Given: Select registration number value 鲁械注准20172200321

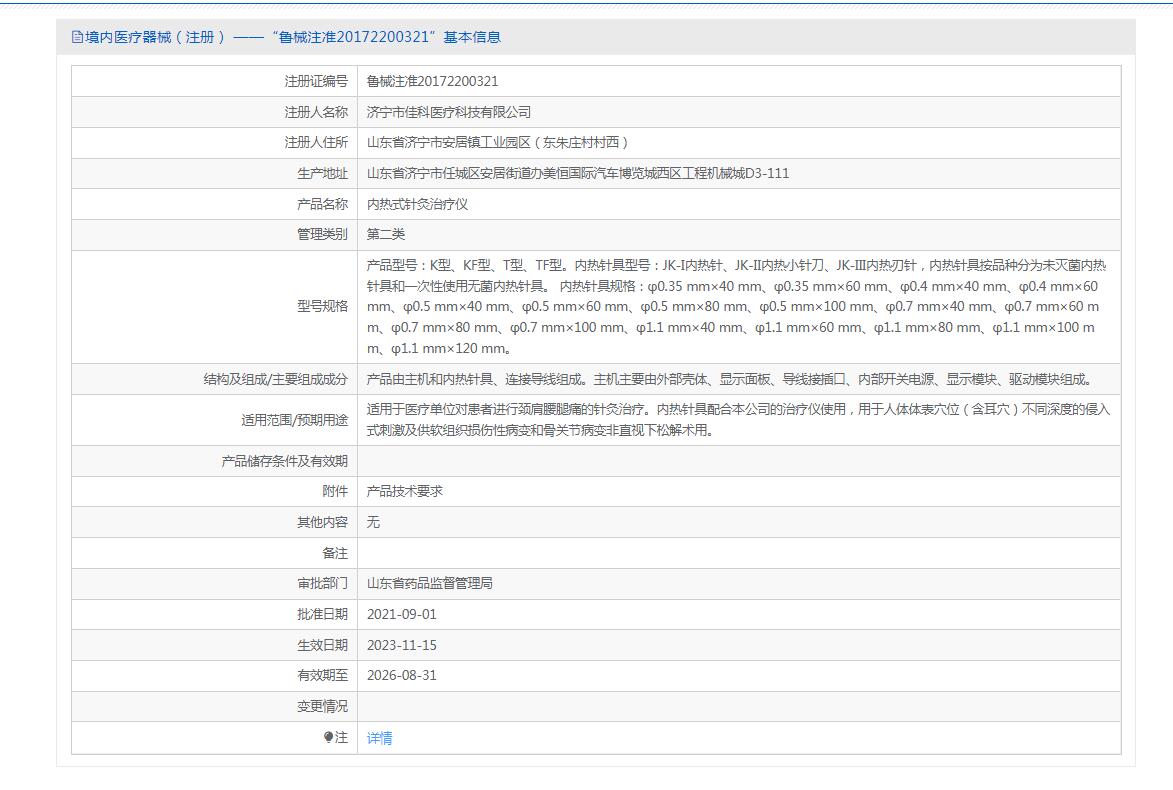Looking at the screenshot, I should (432, 81).
